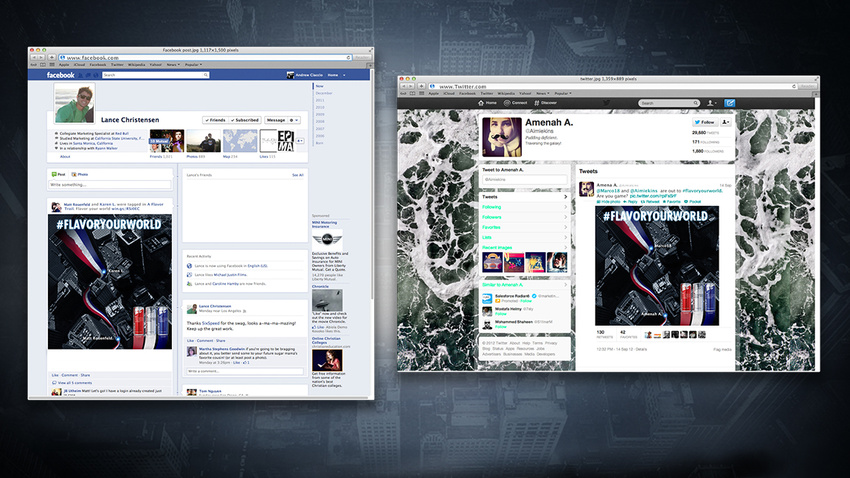Click the Tweet to Amenah A. input box
Viewport: 850px width, 478px height.
click(524, 179)
